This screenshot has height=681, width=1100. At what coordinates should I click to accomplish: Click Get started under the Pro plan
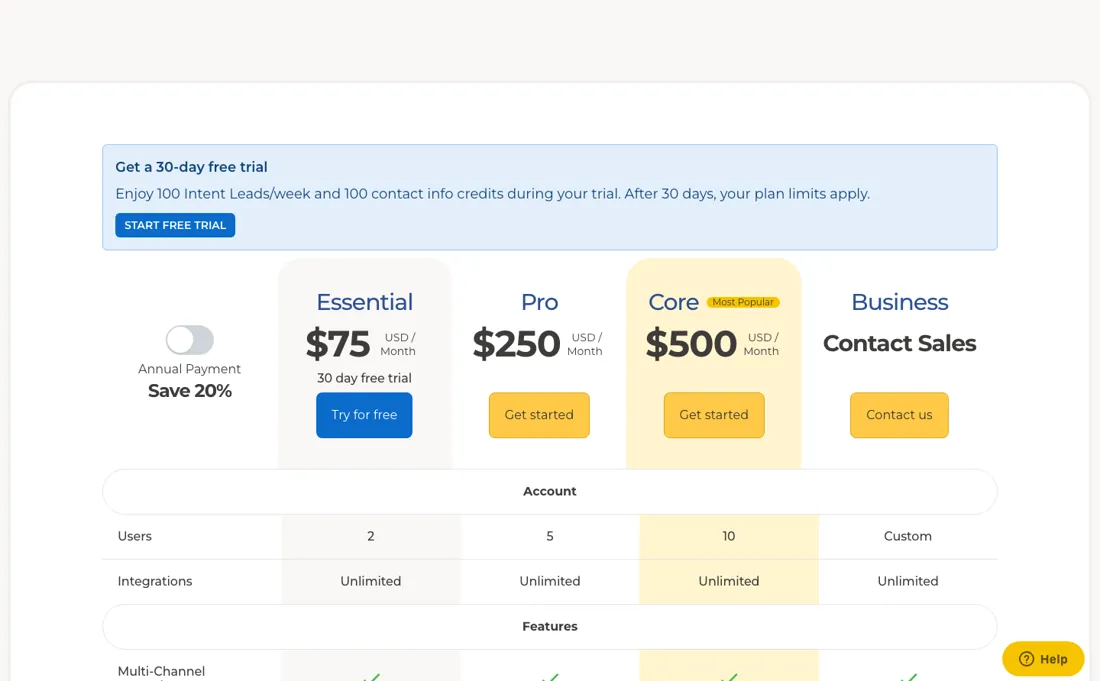pos(539,415)
